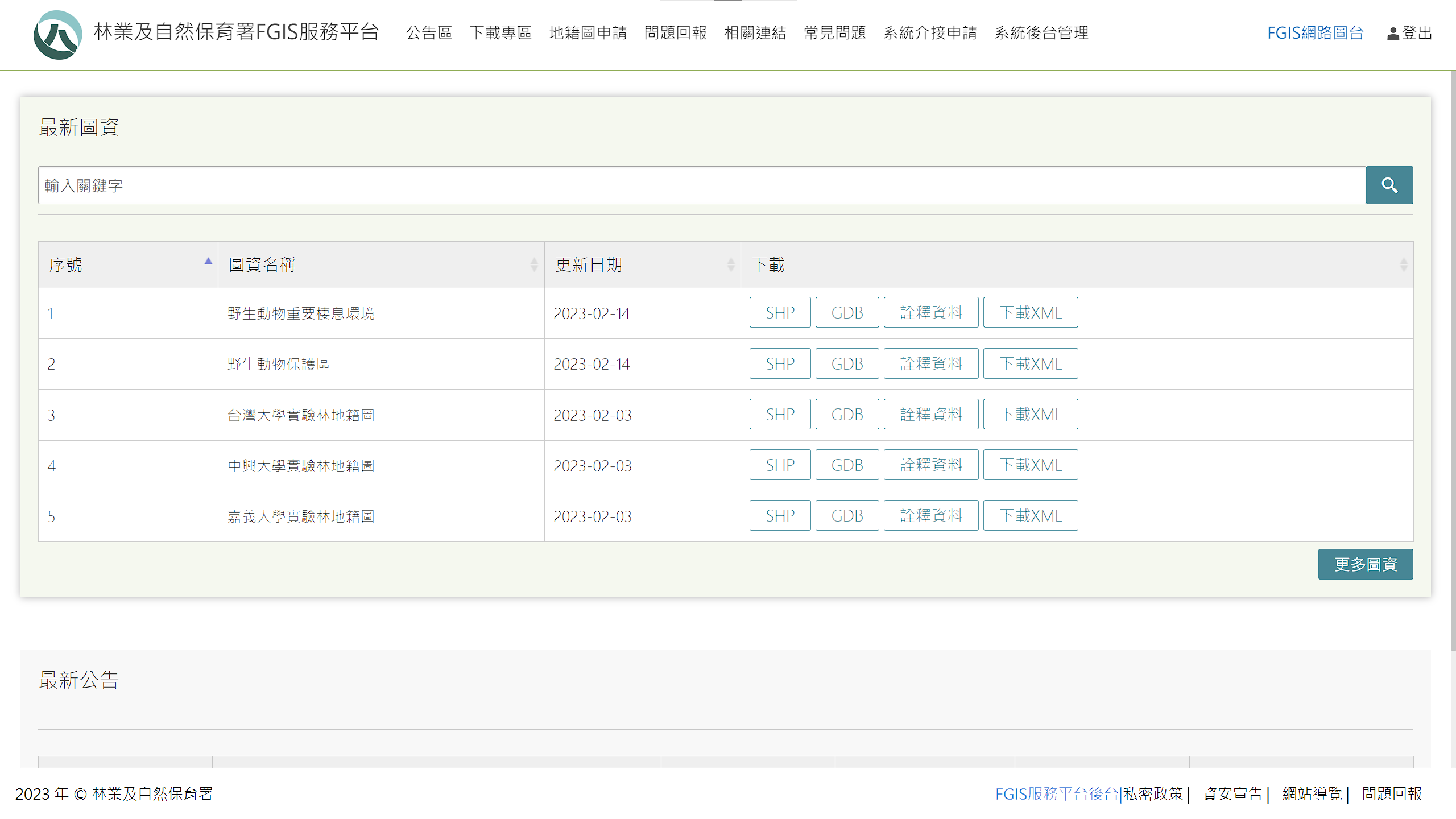Viewport: 1456px width, 819px height.
Task: Click the magnifier search button
Action: [1389, 185]
